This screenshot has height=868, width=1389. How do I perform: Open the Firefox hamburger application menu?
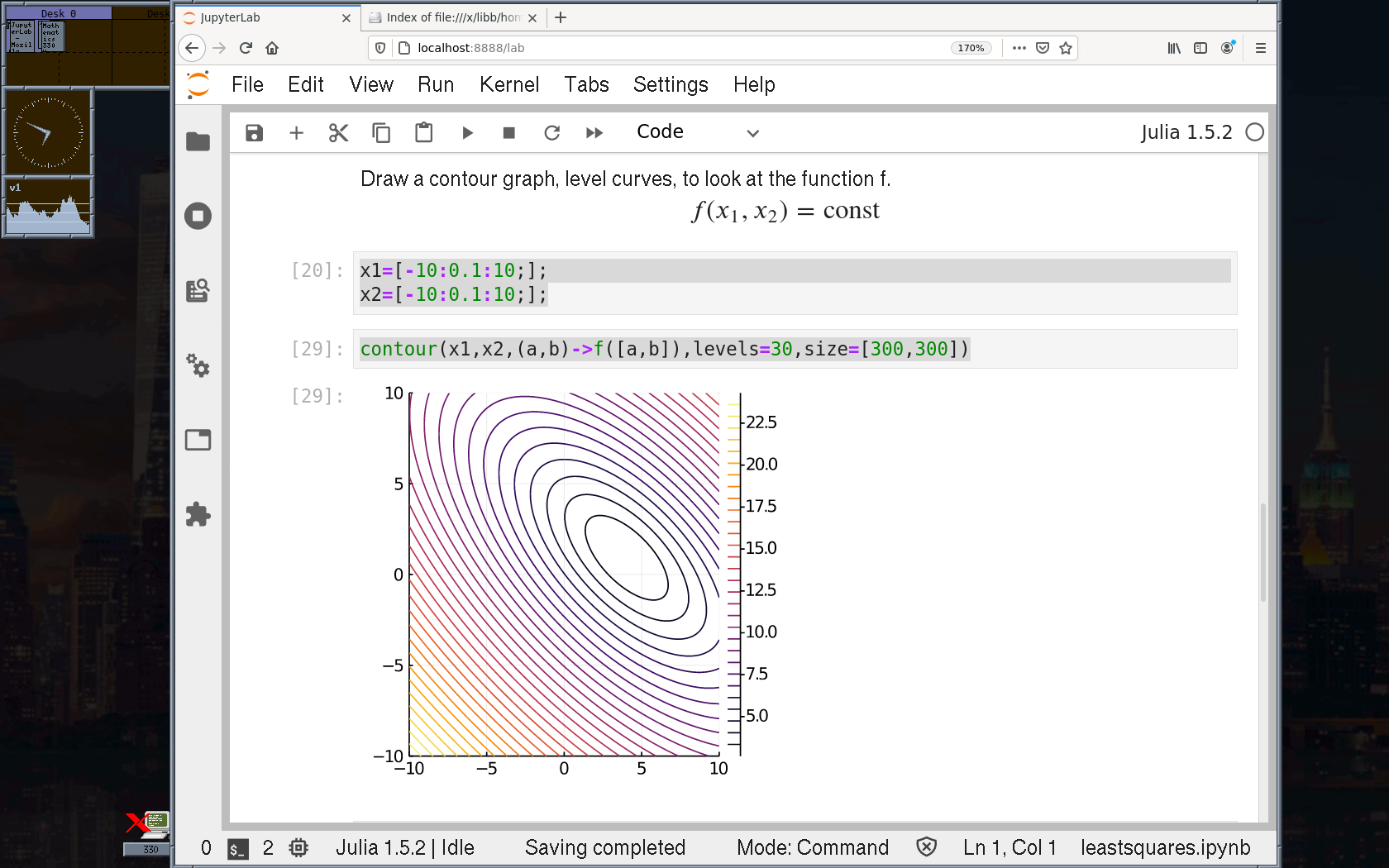(1260, 48)
